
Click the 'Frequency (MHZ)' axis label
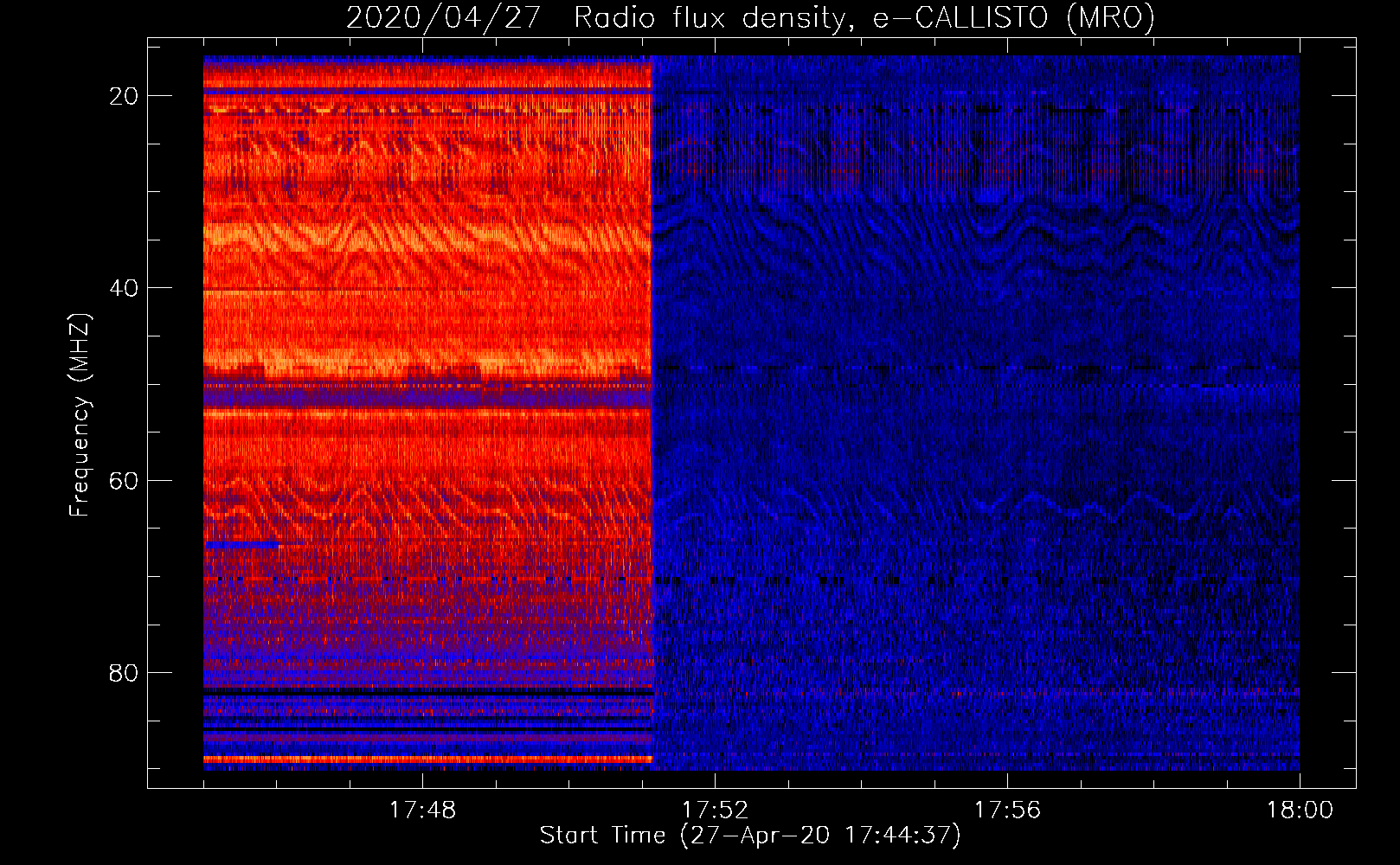pyautogui.click(x=80, y=414)
